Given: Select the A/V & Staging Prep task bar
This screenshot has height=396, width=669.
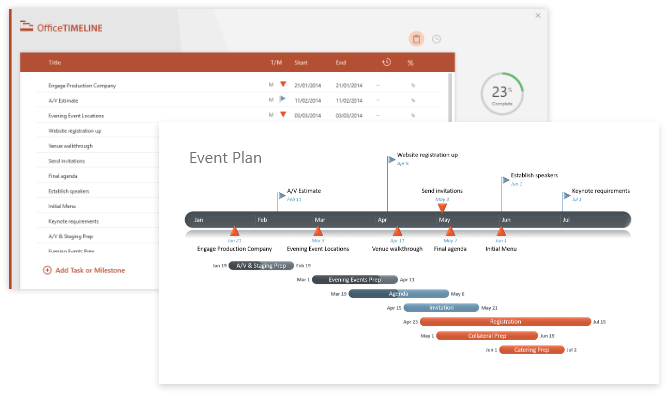Looking at the screenshot, I should point(261,265).
